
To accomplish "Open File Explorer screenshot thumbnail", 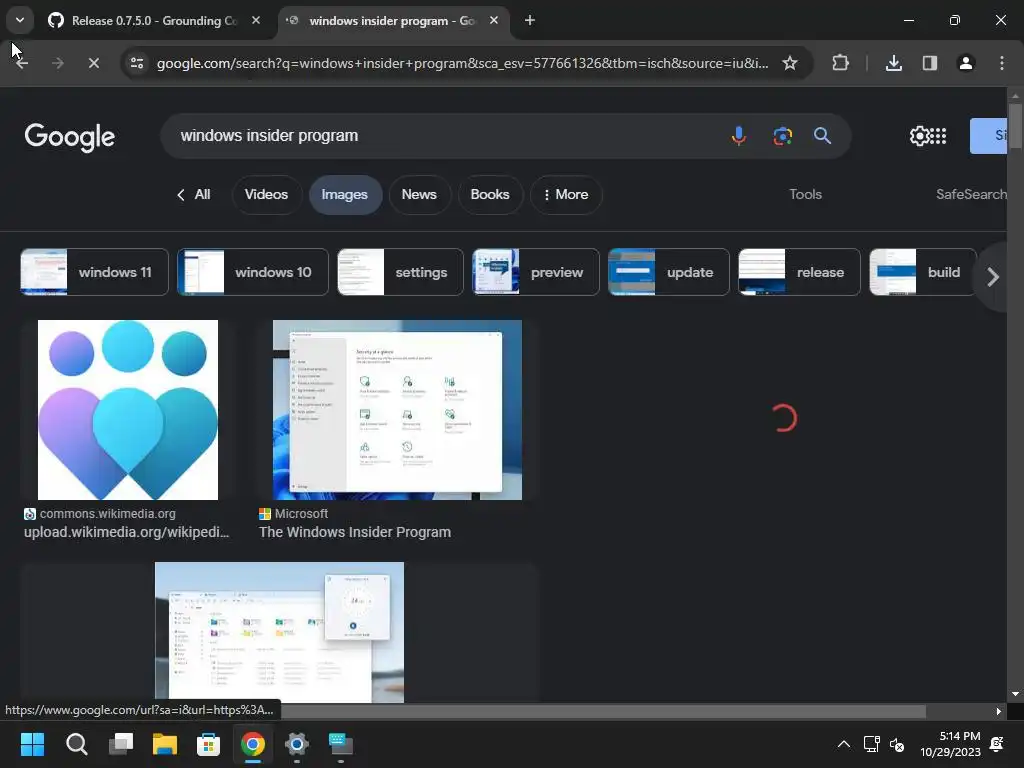I will click(x=280, y=632).
